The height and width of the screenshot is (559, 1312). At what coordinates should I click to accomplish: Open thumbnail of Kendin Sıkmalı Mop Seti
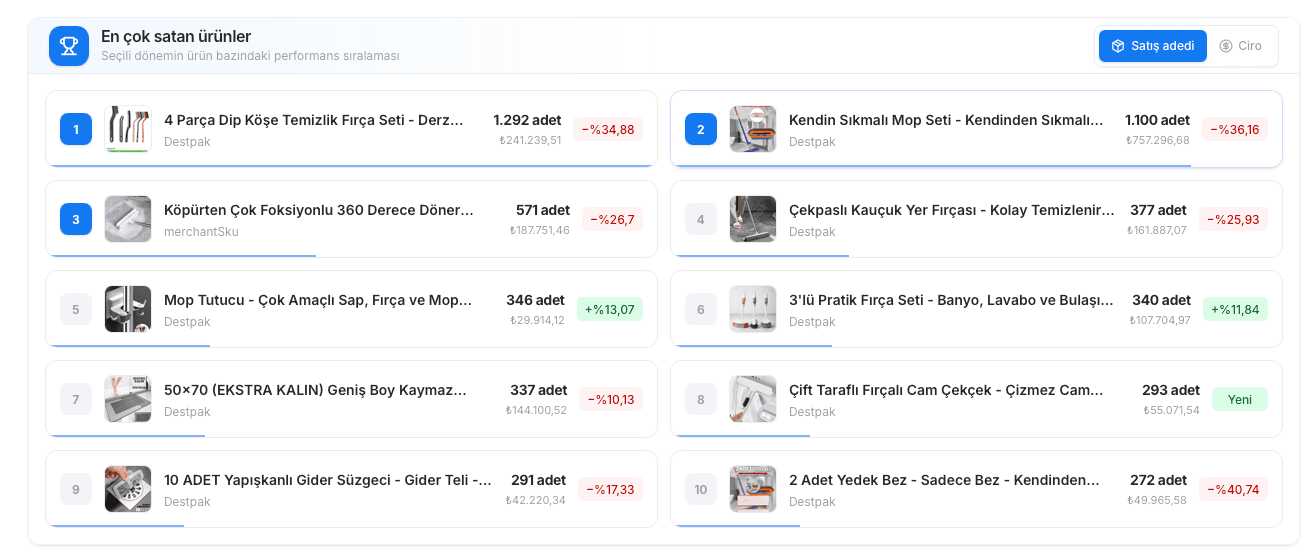point(753,129)
